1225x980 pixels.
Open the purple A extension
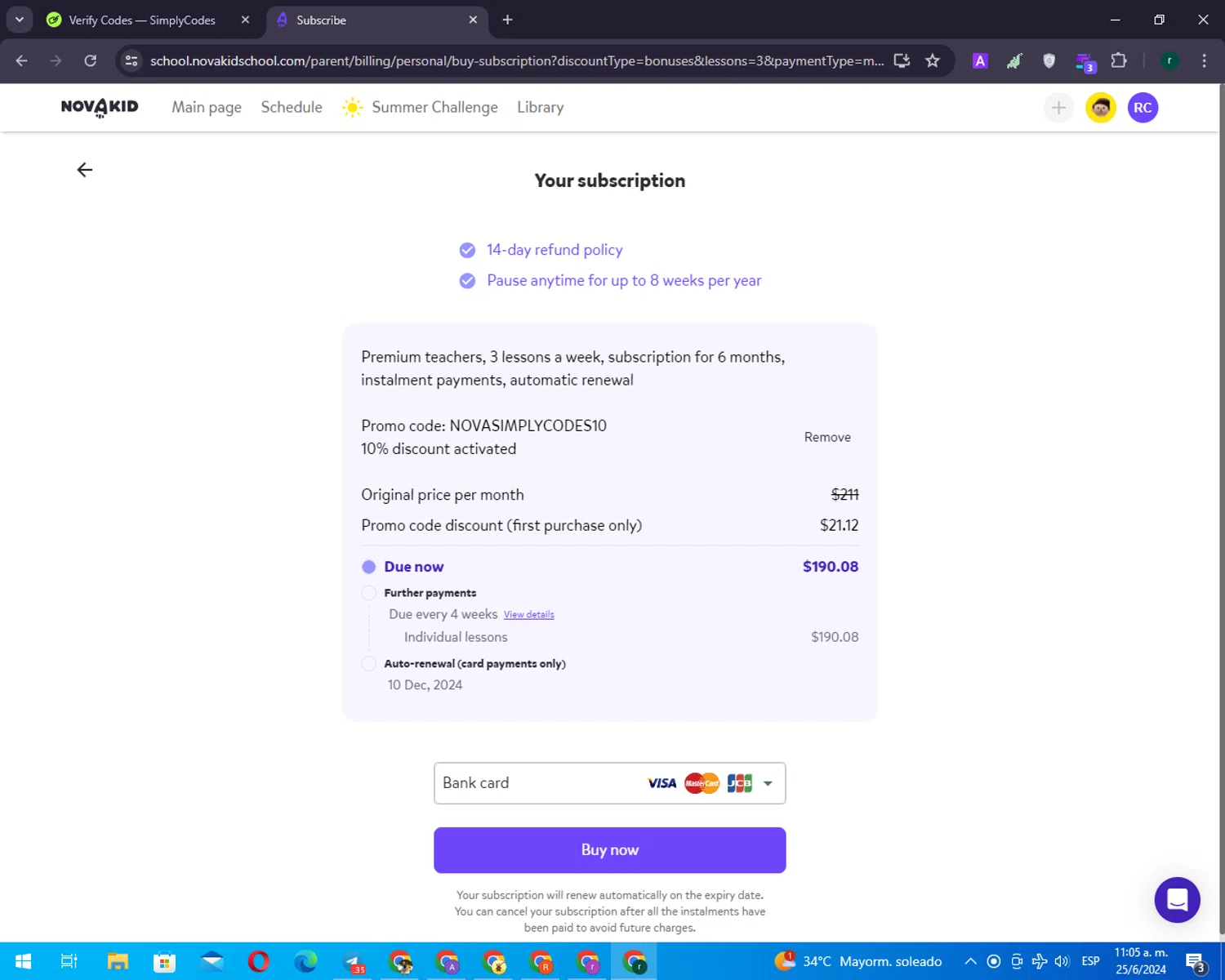(x=980, y=60)
